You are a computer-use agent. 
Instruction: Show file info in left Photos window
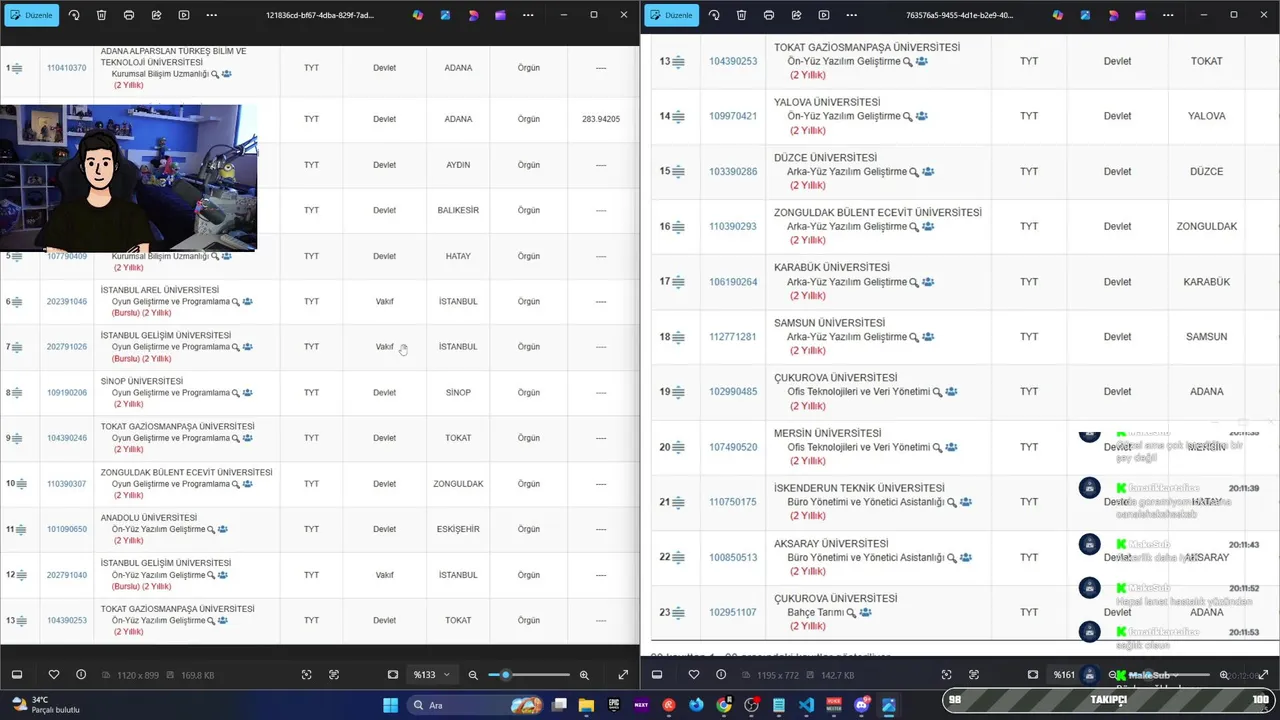(x=81, y=675)
